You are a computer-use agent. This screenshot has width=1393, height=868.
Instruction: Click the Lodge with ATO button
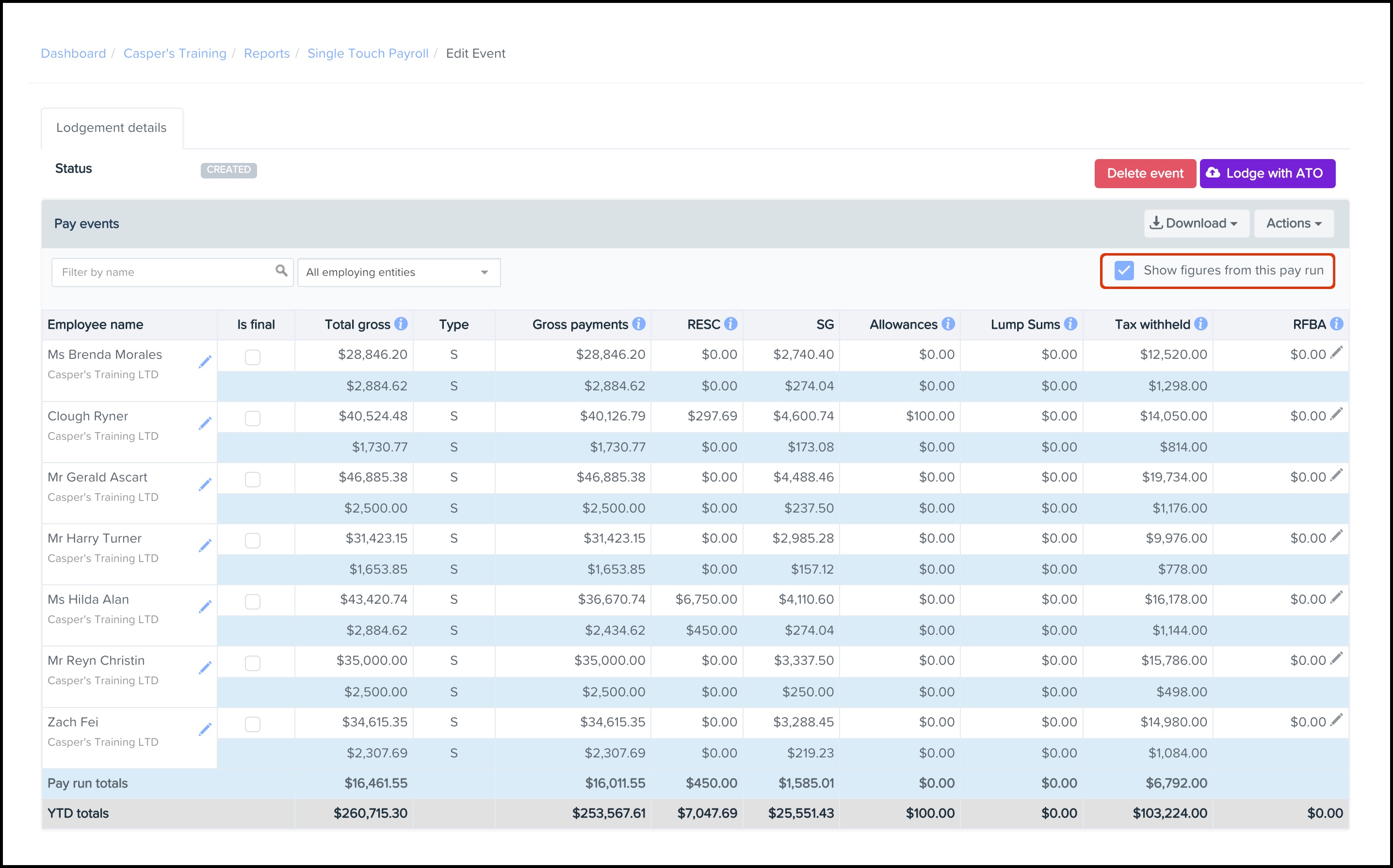point(1267,174)
